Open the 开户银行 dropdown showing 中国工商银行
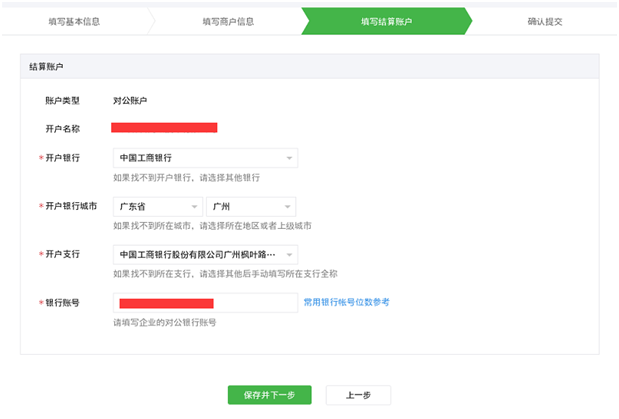This screenshot has width=619, height=419. (x=205, y=158)
